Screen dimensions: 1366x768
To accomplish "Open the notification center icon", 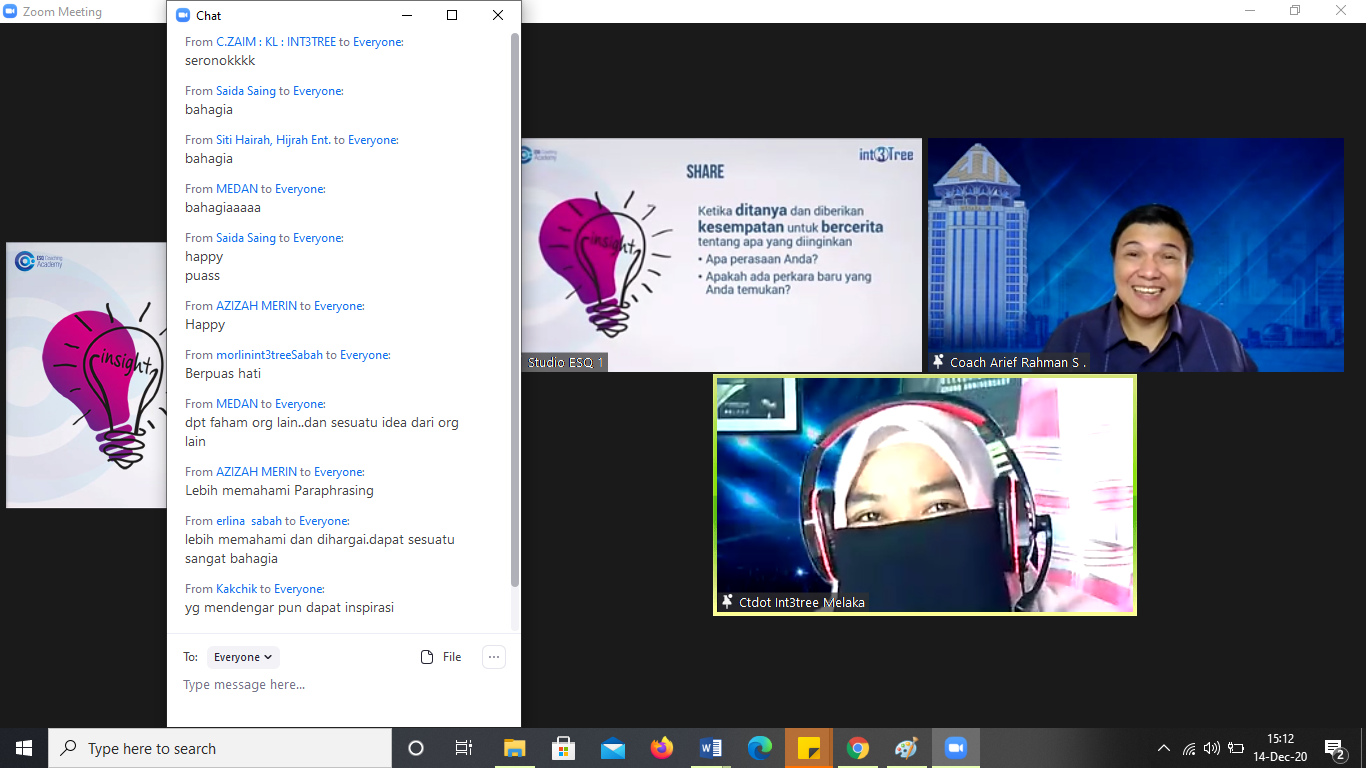I will (x=1334, y=748).
